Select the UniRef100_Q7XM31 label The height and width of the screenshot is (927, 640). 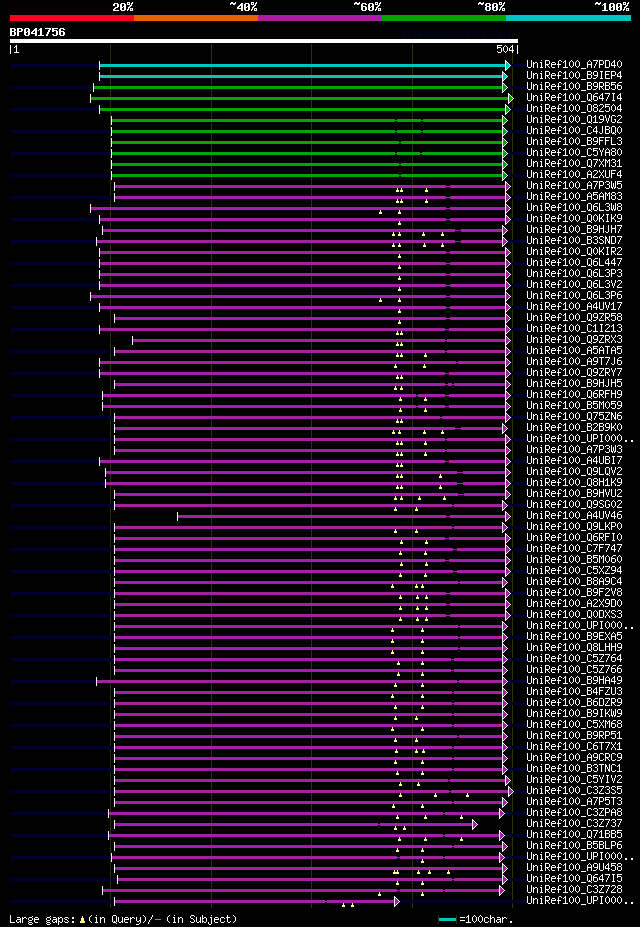(x=574, y=164)
